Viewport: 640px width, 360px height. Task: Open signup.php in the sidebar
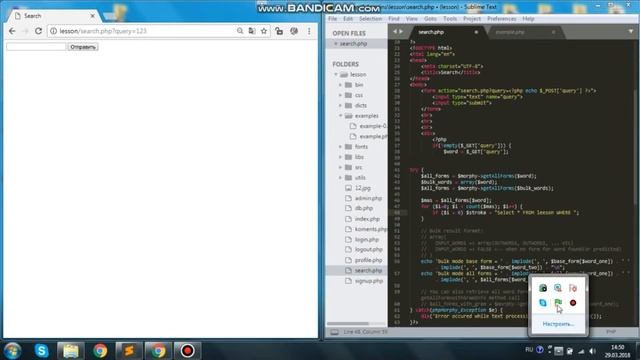369,281
